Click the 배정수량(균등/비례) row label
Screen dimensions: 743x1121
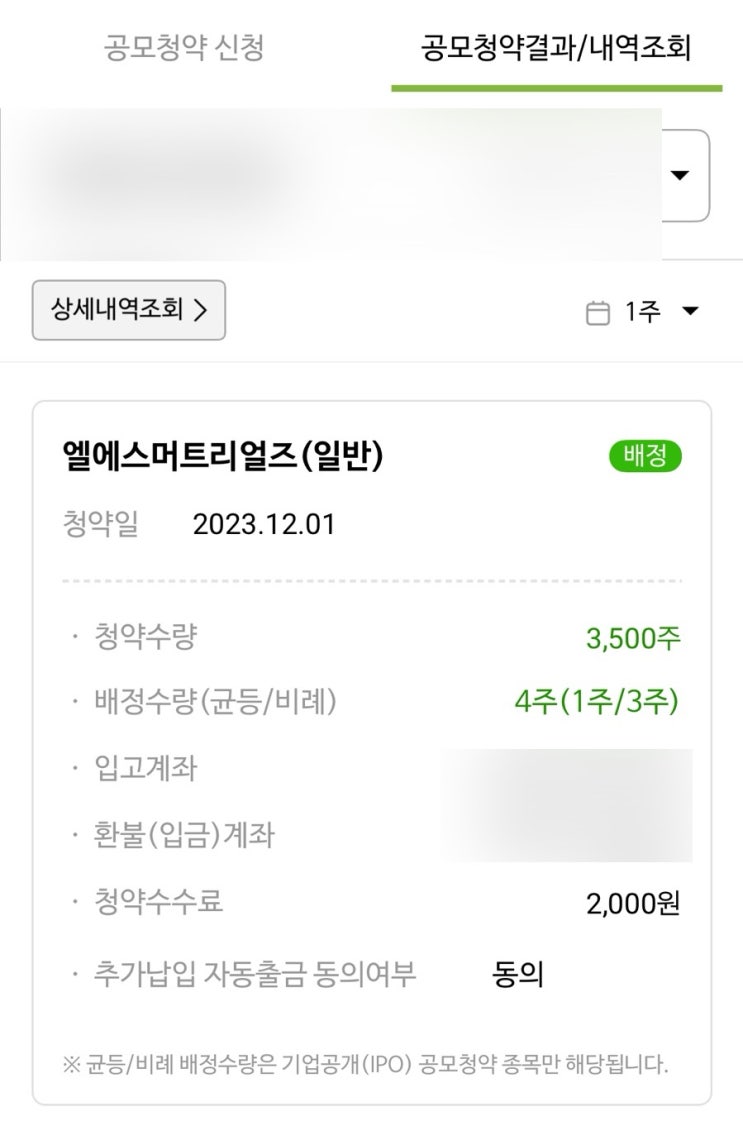coord(215,702)
